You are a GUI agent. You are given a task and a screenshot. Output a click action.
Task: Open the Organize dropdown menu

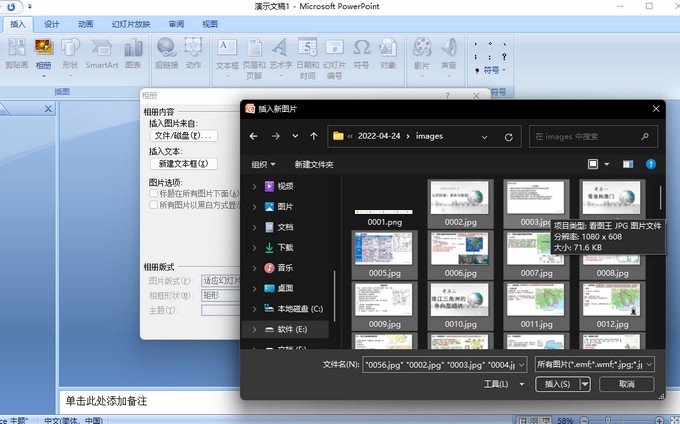point(264,164)
